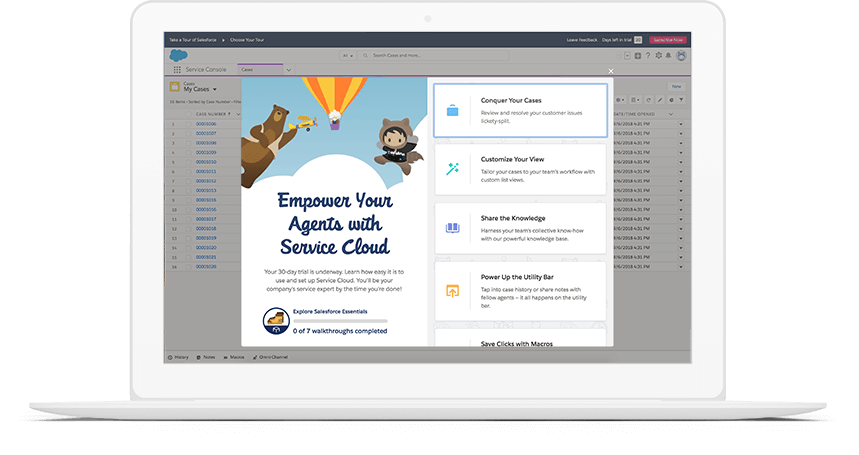This screenshot has height=455, width=859.
Task: Open History in the utility bar
Action: coord(179,356)
